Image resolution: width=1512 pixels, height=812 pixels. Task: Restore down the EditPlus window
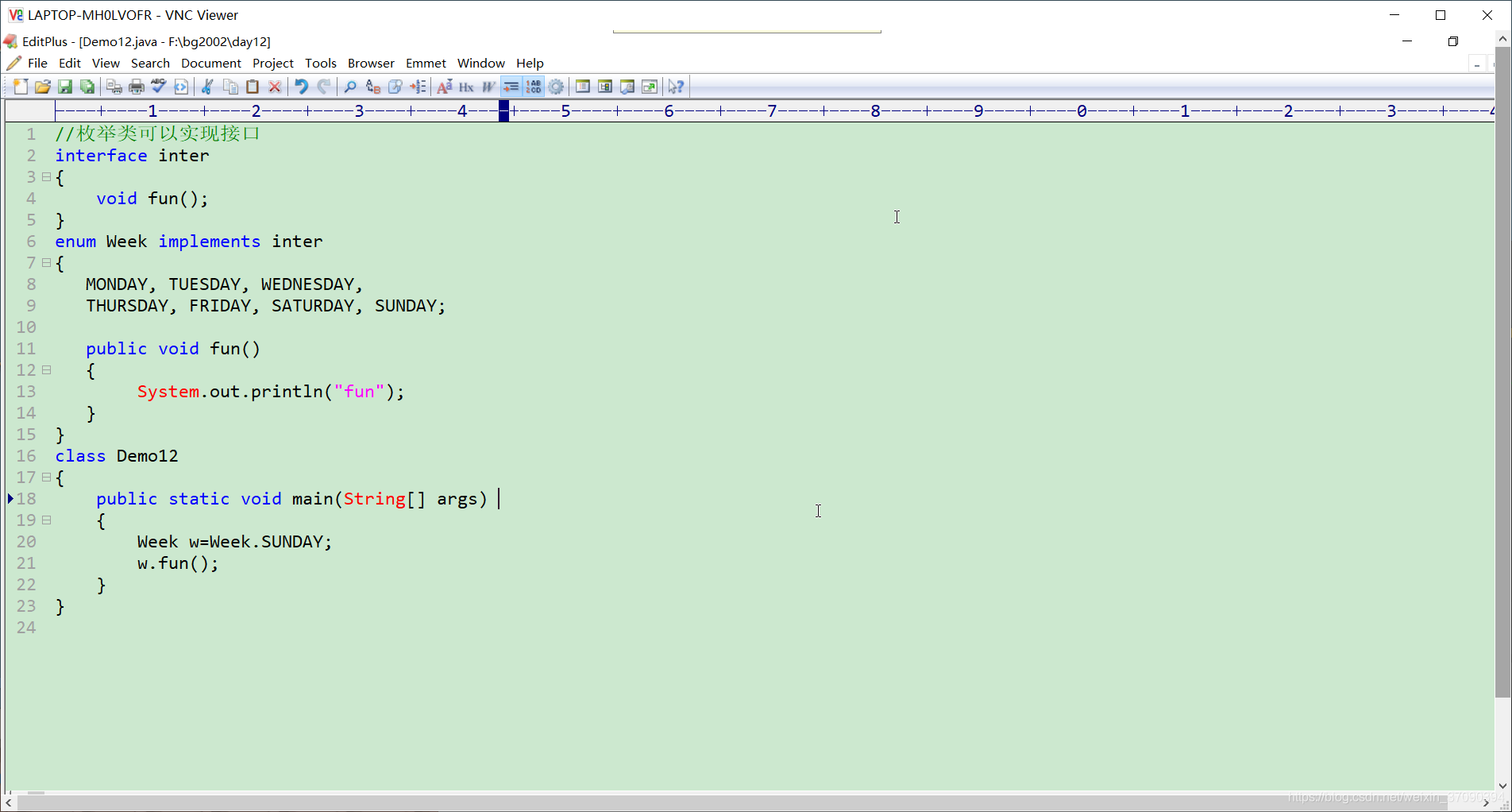click(1453, 41)
